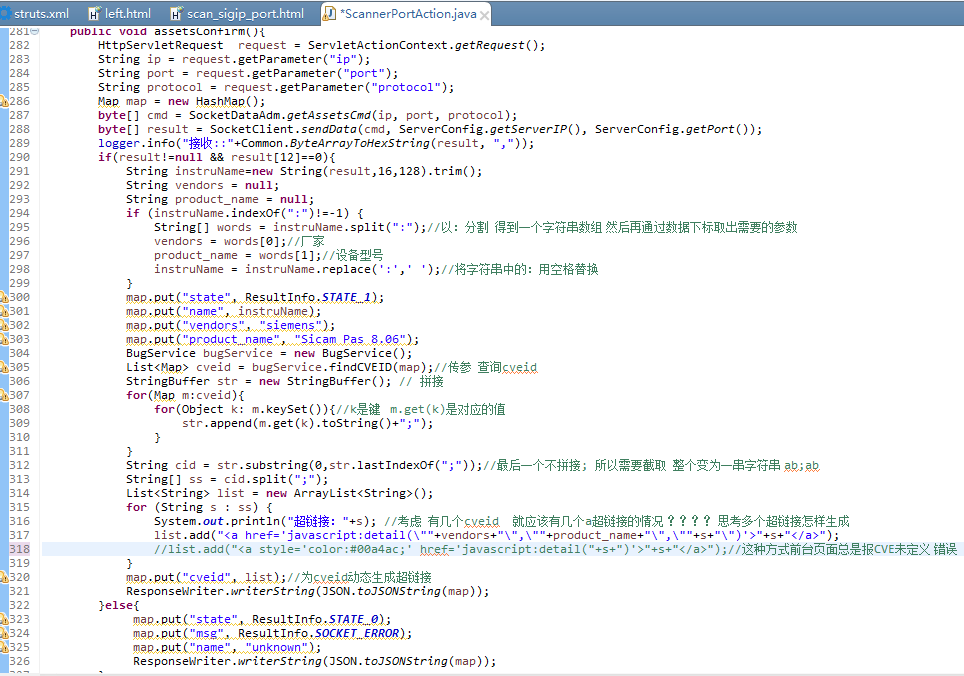The image size is (964, 676).
Task: Click the '}else{' on line 322
Action: click(x=119, y=605)
